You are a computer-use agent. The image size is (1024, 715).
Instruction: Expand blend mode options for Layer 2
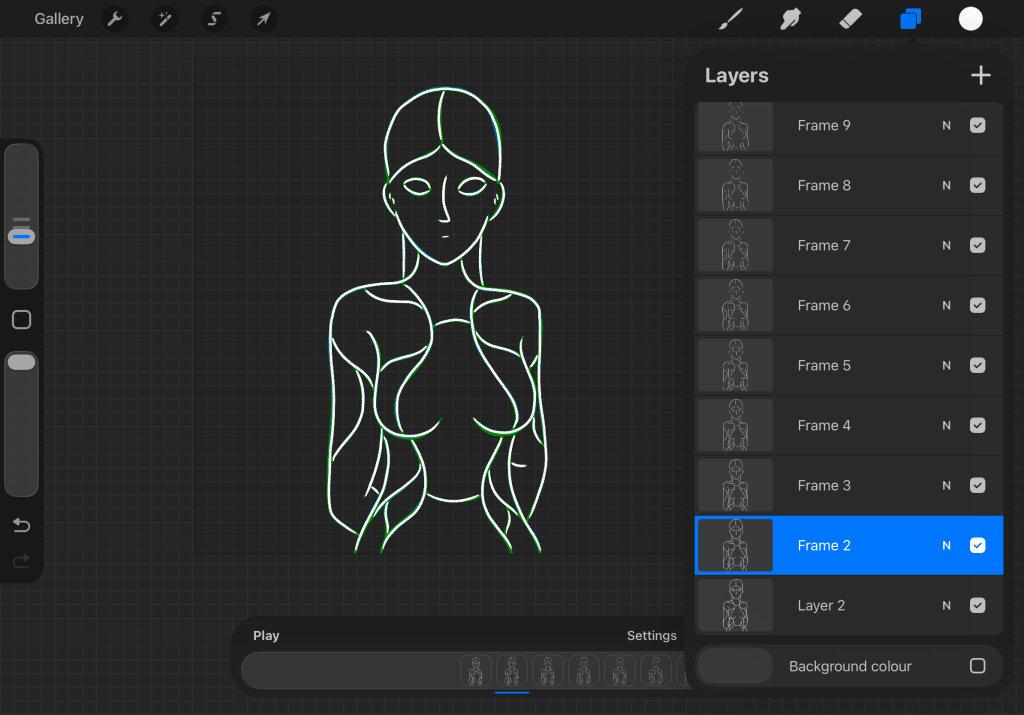pos(946,606)
